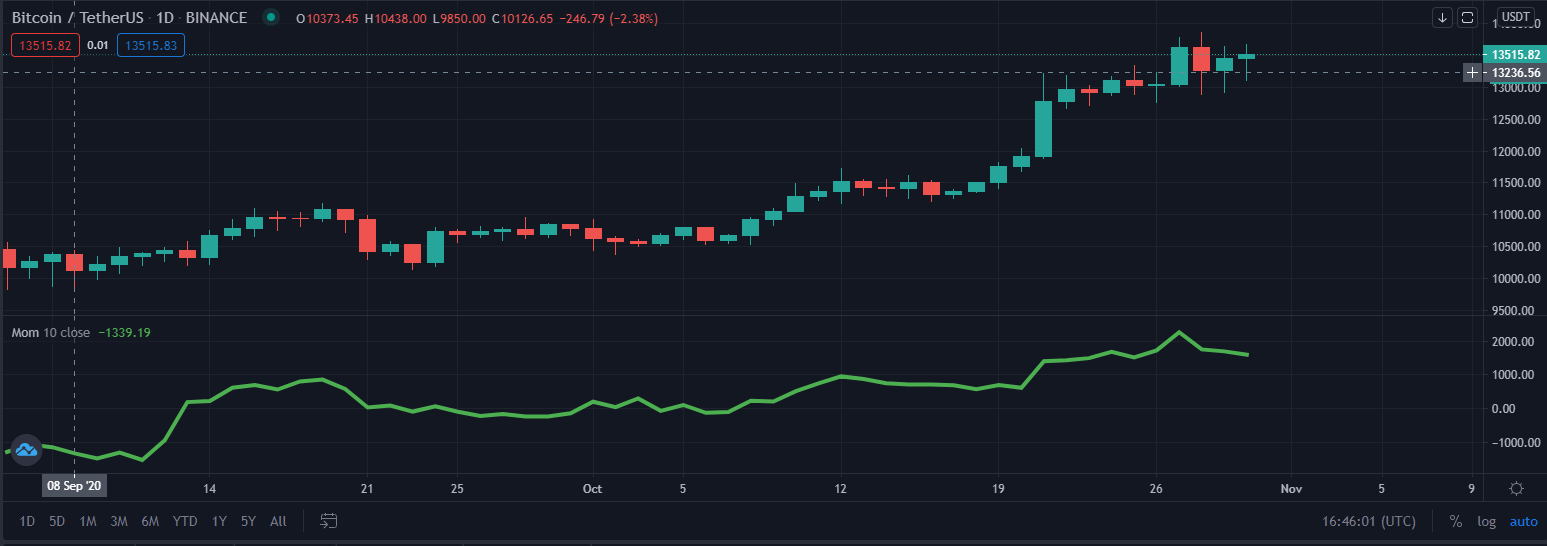The image size is (1547, 546).
Task: Select the 6M time range
Action: click(x=150, y=521)
